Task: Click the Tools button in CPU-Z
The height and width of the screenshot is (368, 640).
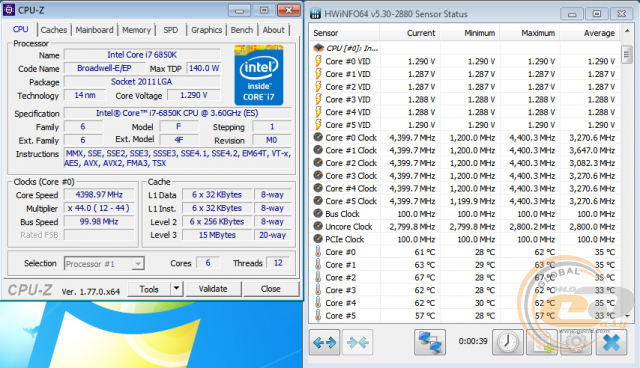Action: pyautogui.click(x=149, y=289)
